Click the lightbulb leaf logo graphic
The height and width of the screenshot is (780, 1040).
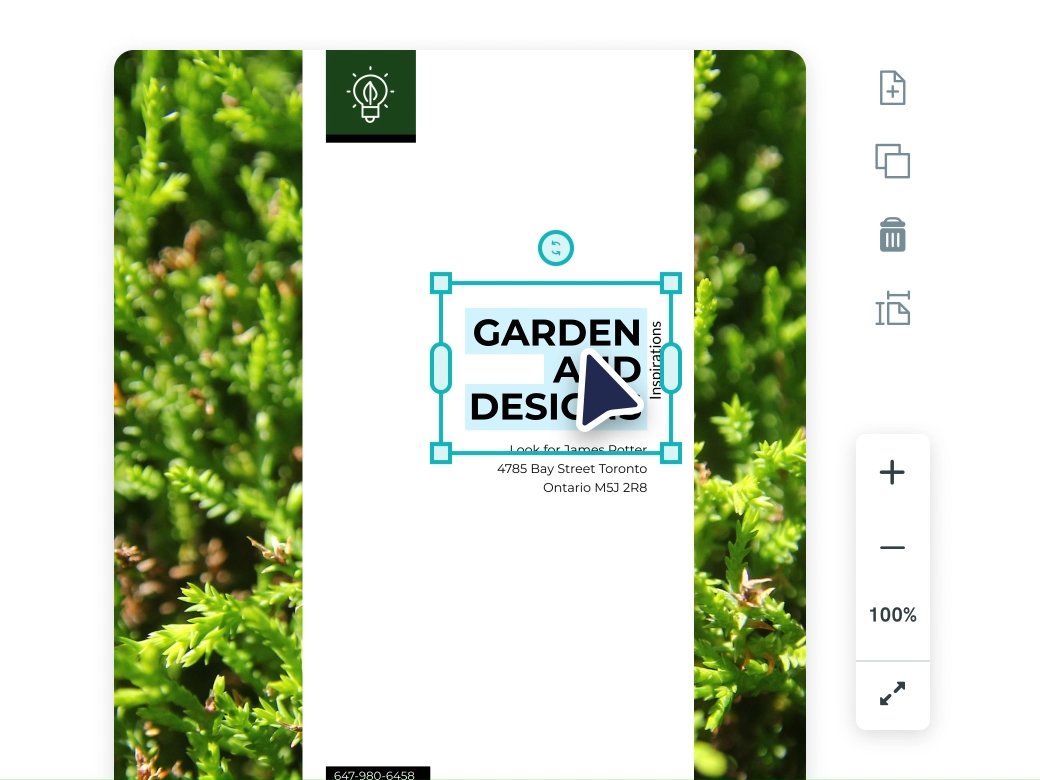371,94
